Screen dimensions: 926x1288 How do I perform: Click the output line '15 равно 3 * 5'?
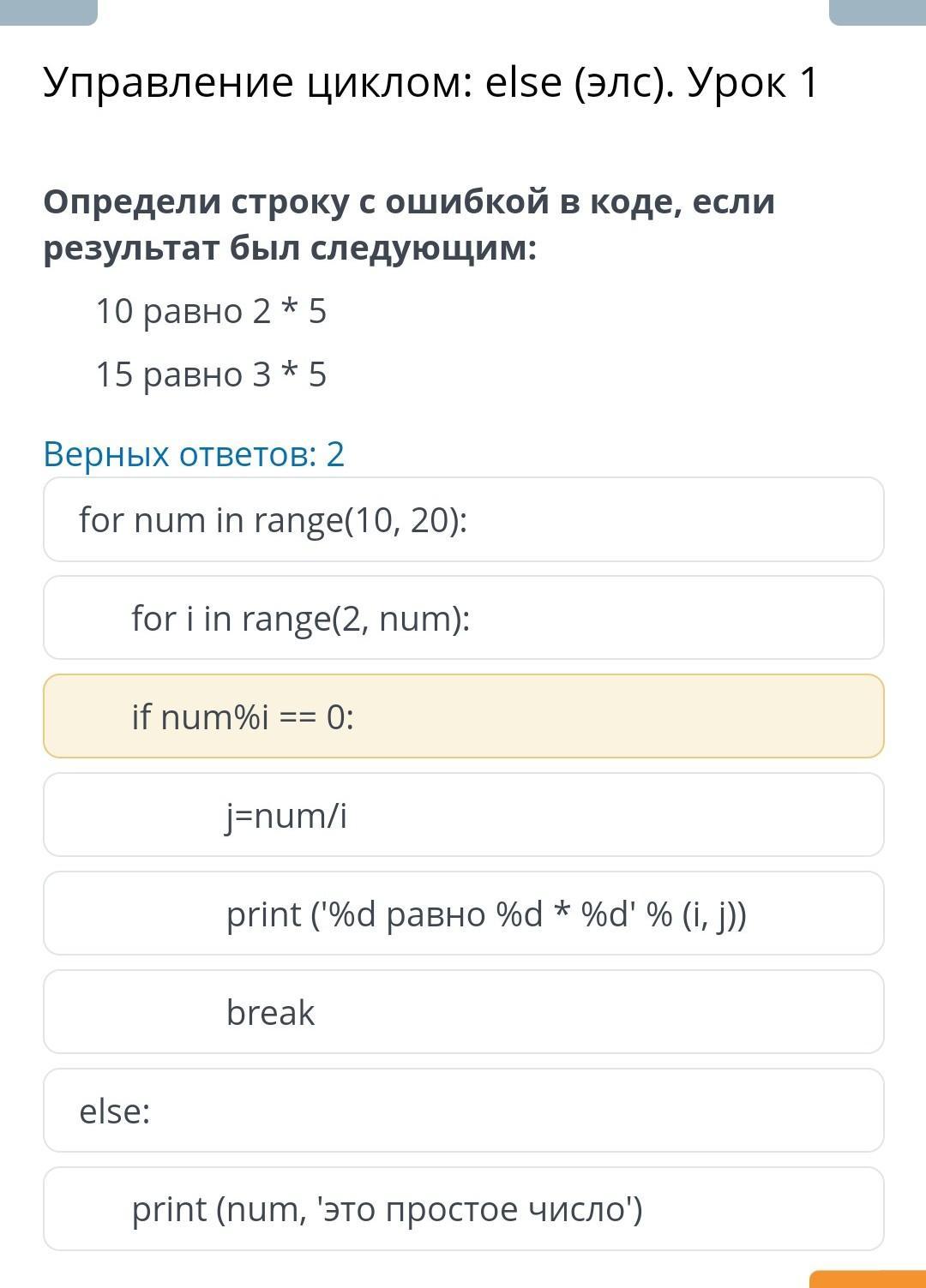(211, 374)
